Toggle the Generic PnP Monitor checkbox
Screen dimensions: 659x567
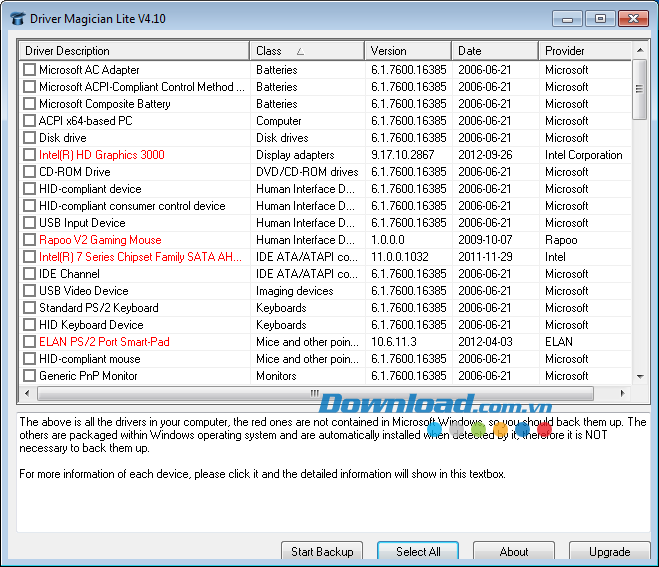click(x=29, y=375)
